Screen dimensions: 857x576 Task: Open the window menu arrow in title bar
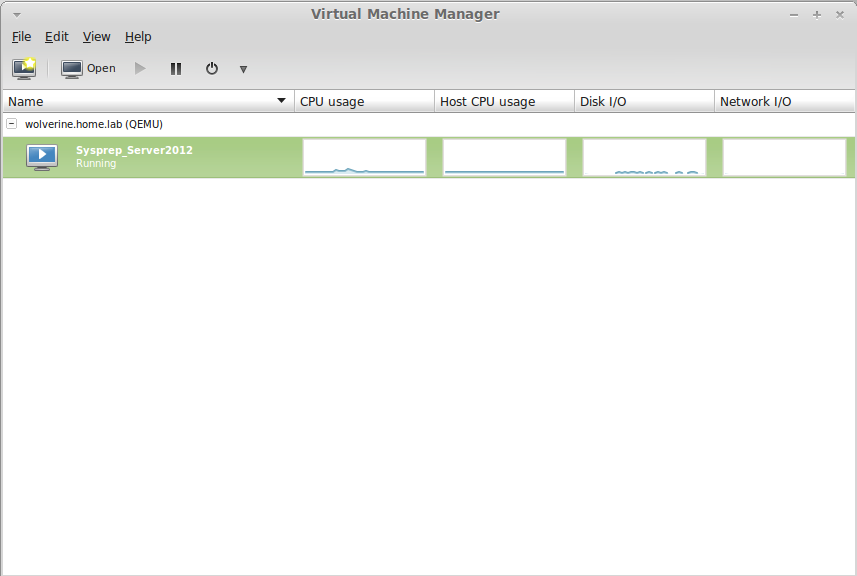(16, 15)
